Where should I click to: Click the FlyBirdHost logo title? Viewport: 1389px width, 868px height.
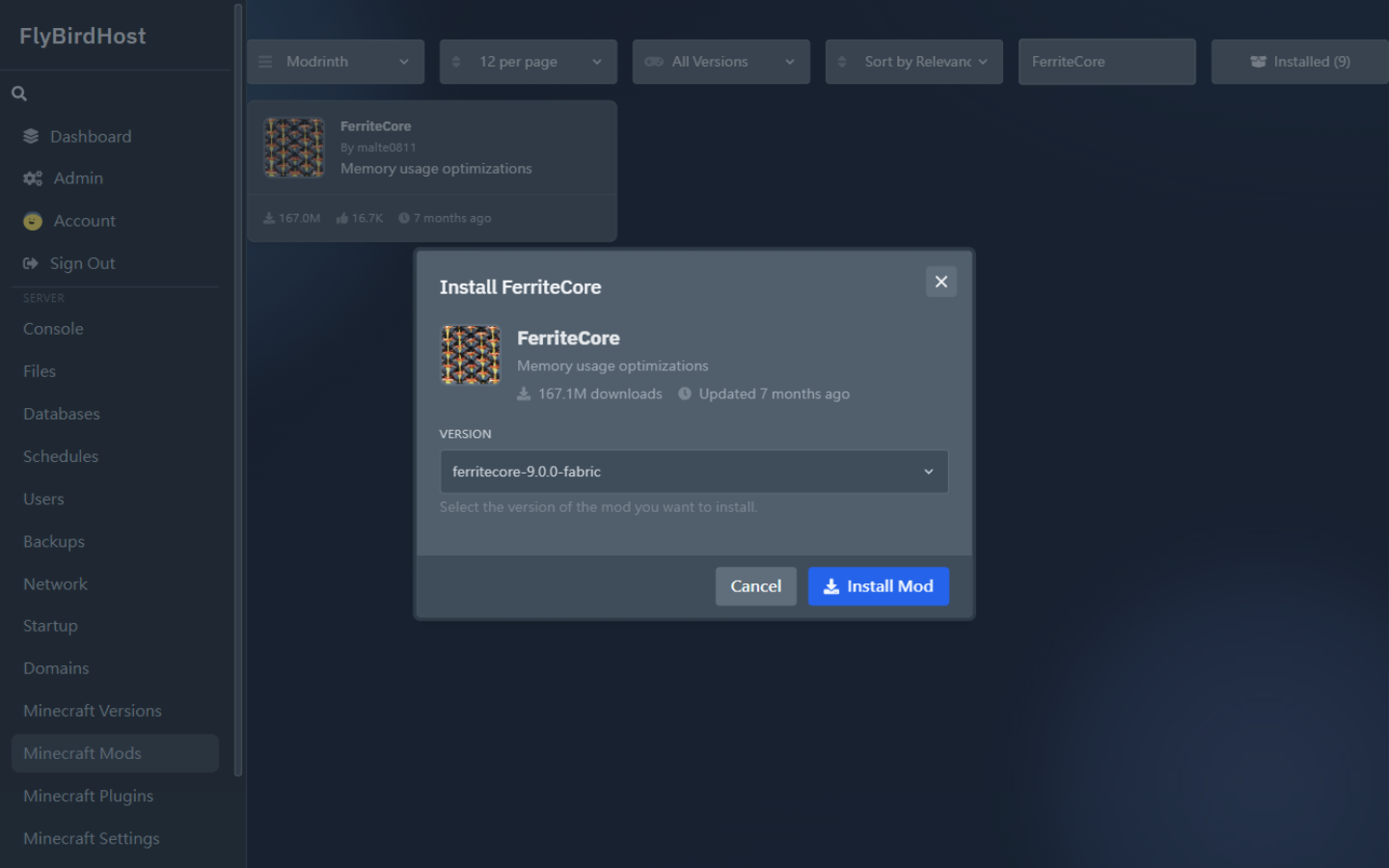coord(83,36)
